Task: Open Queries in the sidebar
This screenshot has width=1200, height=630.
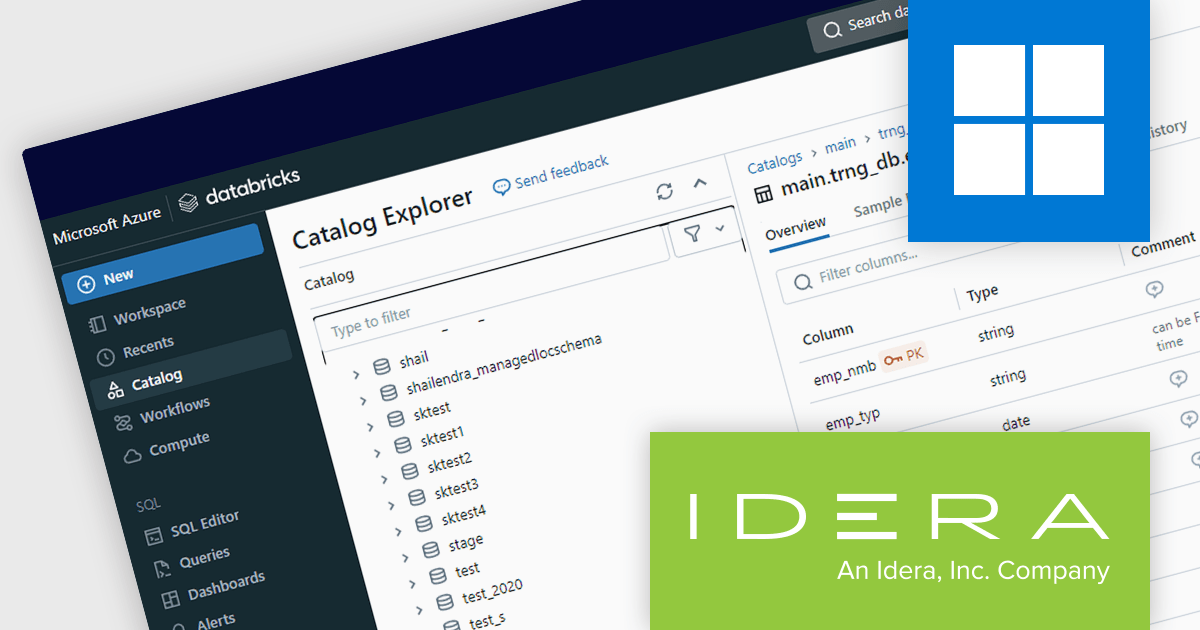Action: tap(204, 558)
